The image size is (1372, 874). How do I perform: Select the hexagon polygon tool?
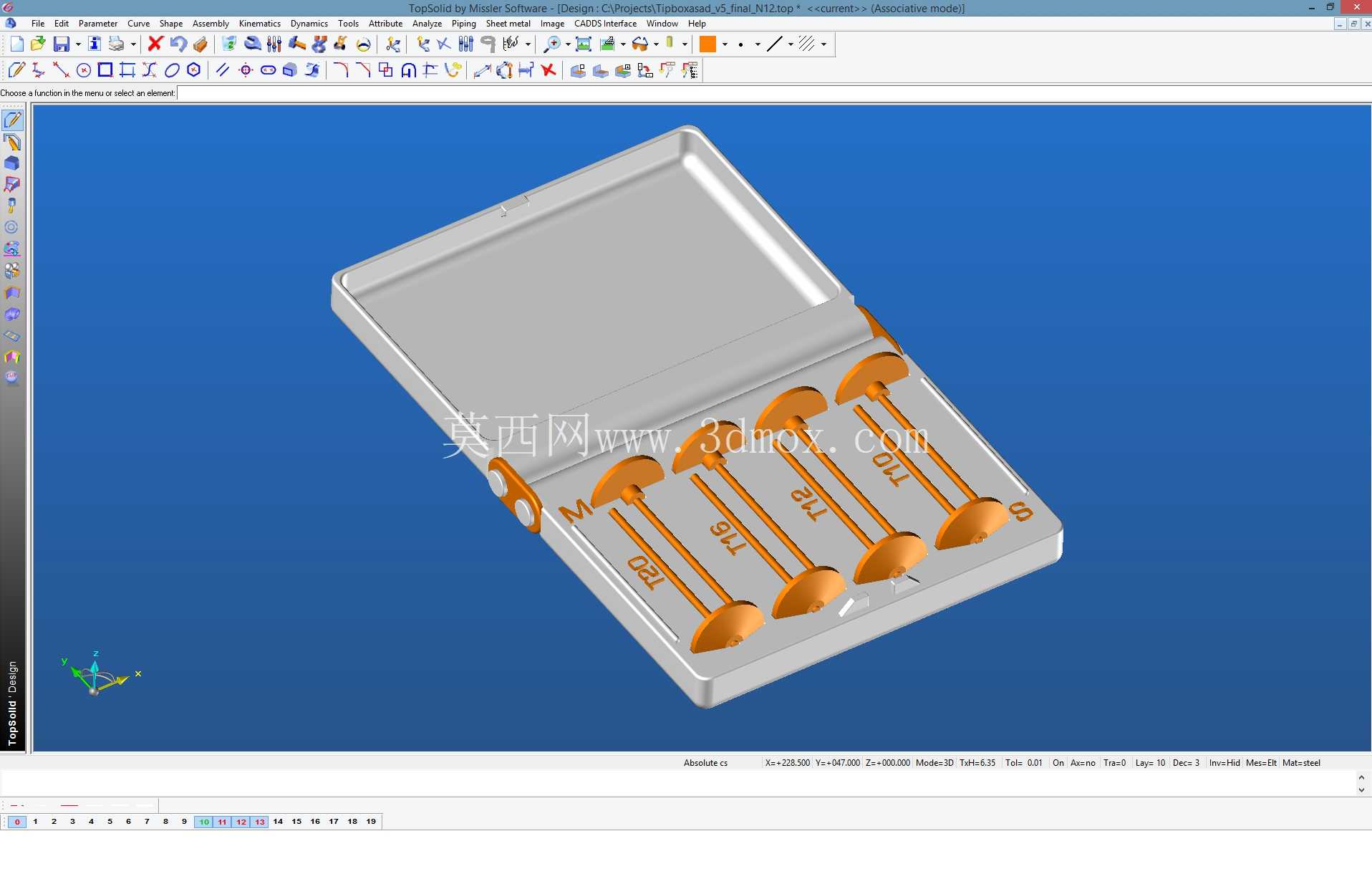[x=193, y=70]
